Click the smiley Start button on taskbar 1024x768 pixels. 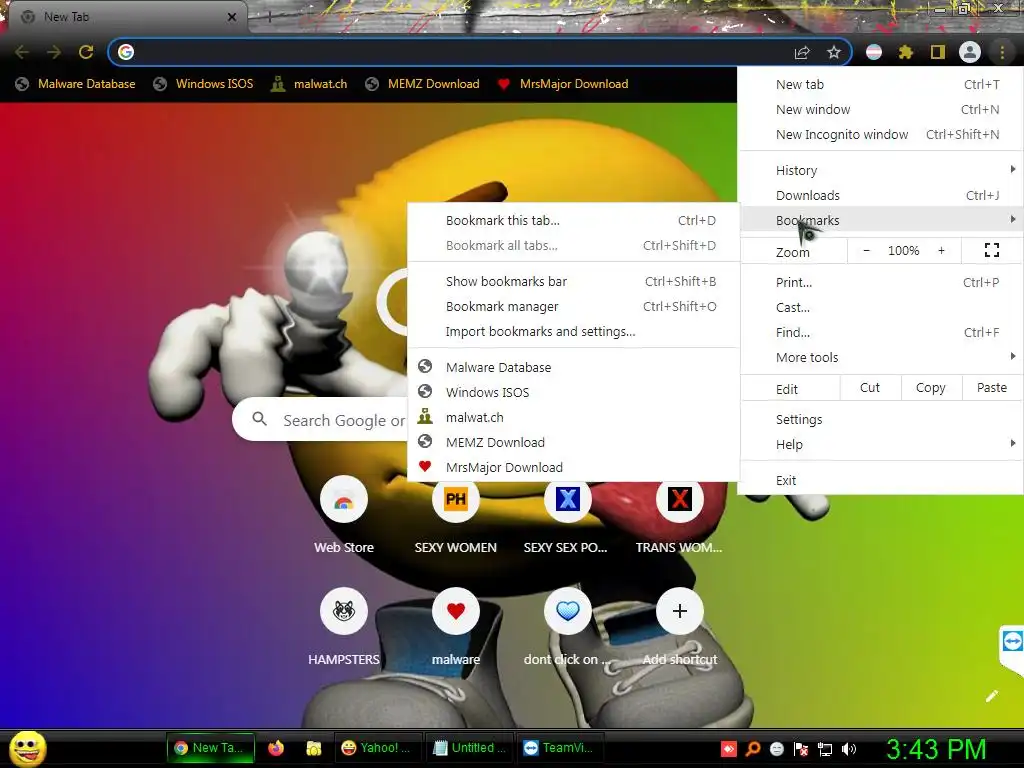coord(27,748)
